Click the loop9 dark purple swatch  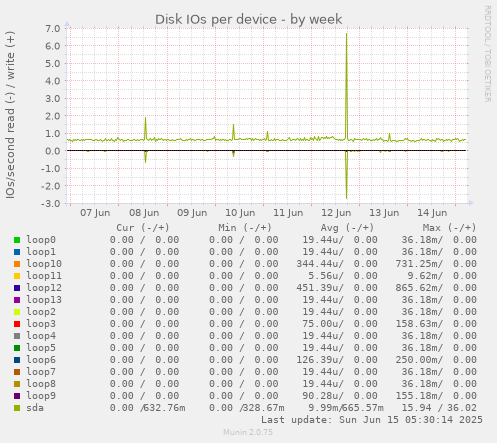click(17, 396)
